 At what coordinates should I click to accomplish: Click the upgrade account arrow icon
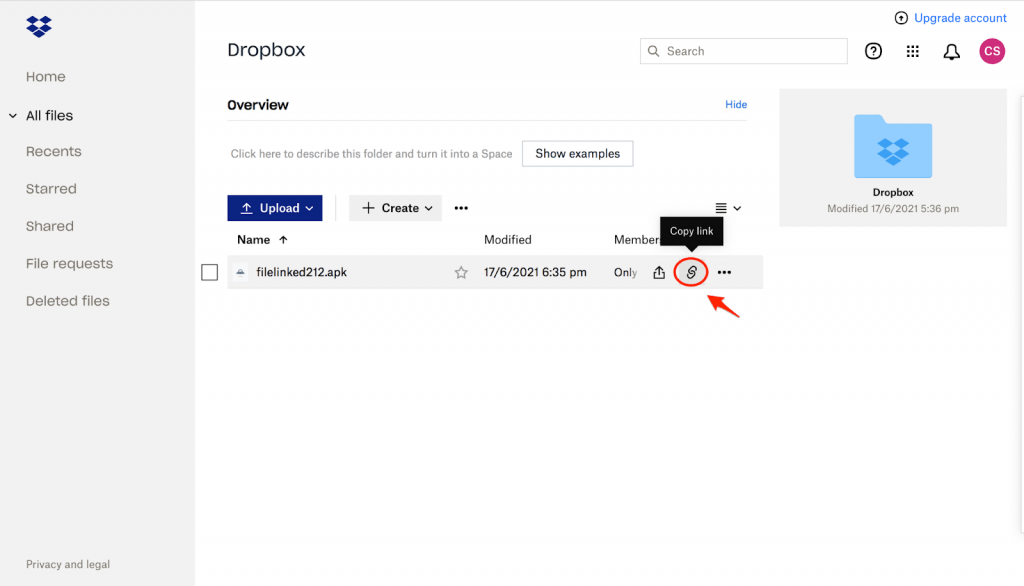[901, 18]
